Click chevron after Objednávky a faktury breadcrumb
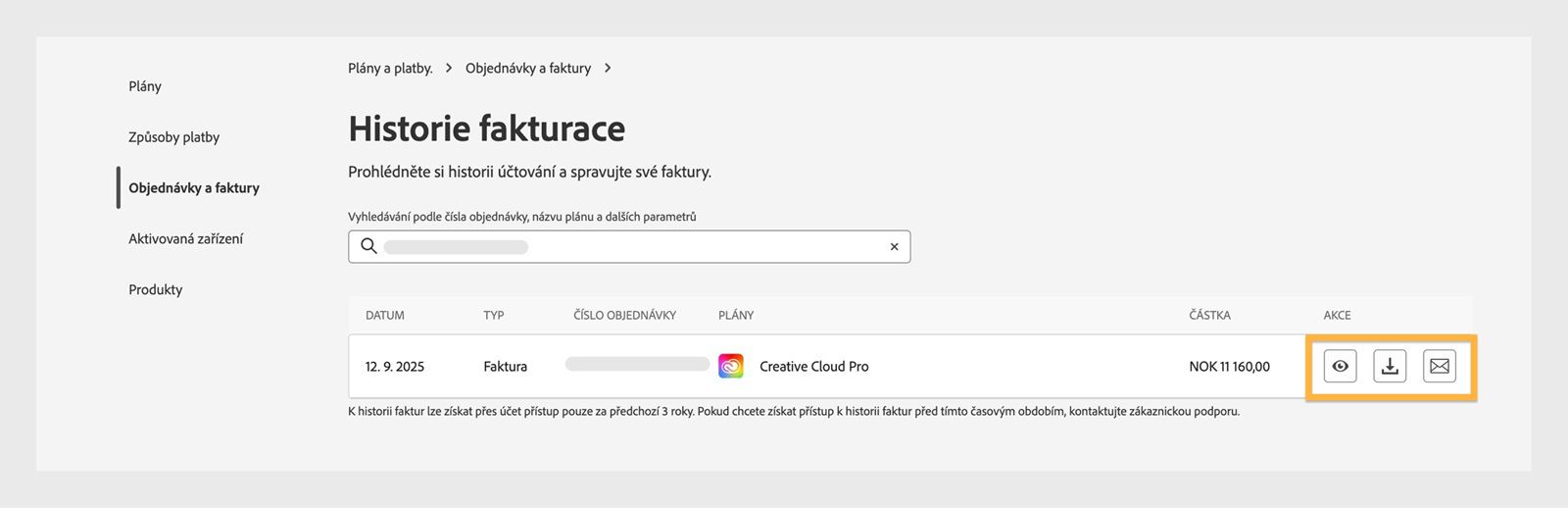Screen dimensions: 1568x508 pyautogui.click(x=608, y=68)
